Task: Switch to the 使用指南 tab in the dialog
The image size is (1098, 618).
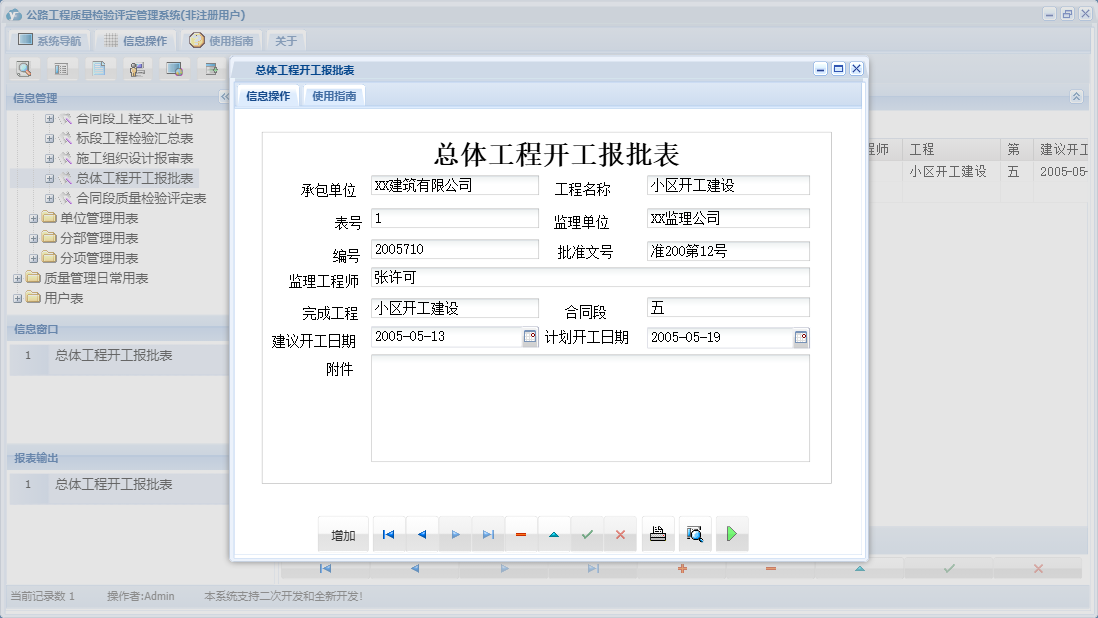Action: point(333,97)
